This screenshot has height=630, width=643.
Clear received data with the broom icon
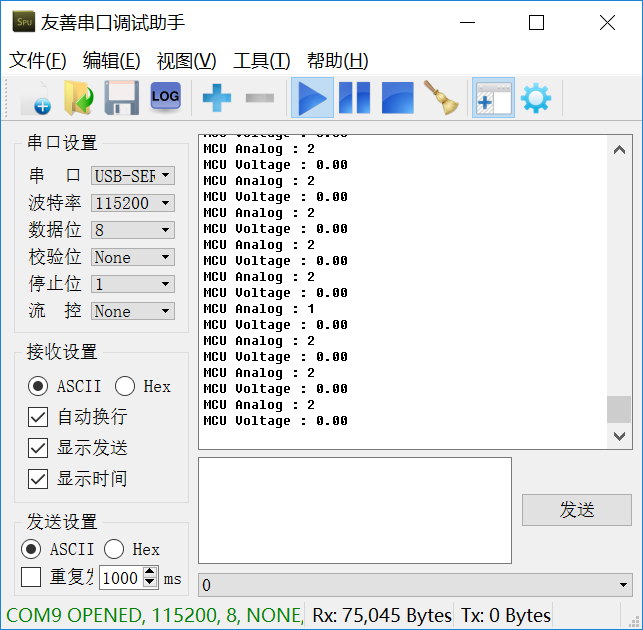pos(441,98)
